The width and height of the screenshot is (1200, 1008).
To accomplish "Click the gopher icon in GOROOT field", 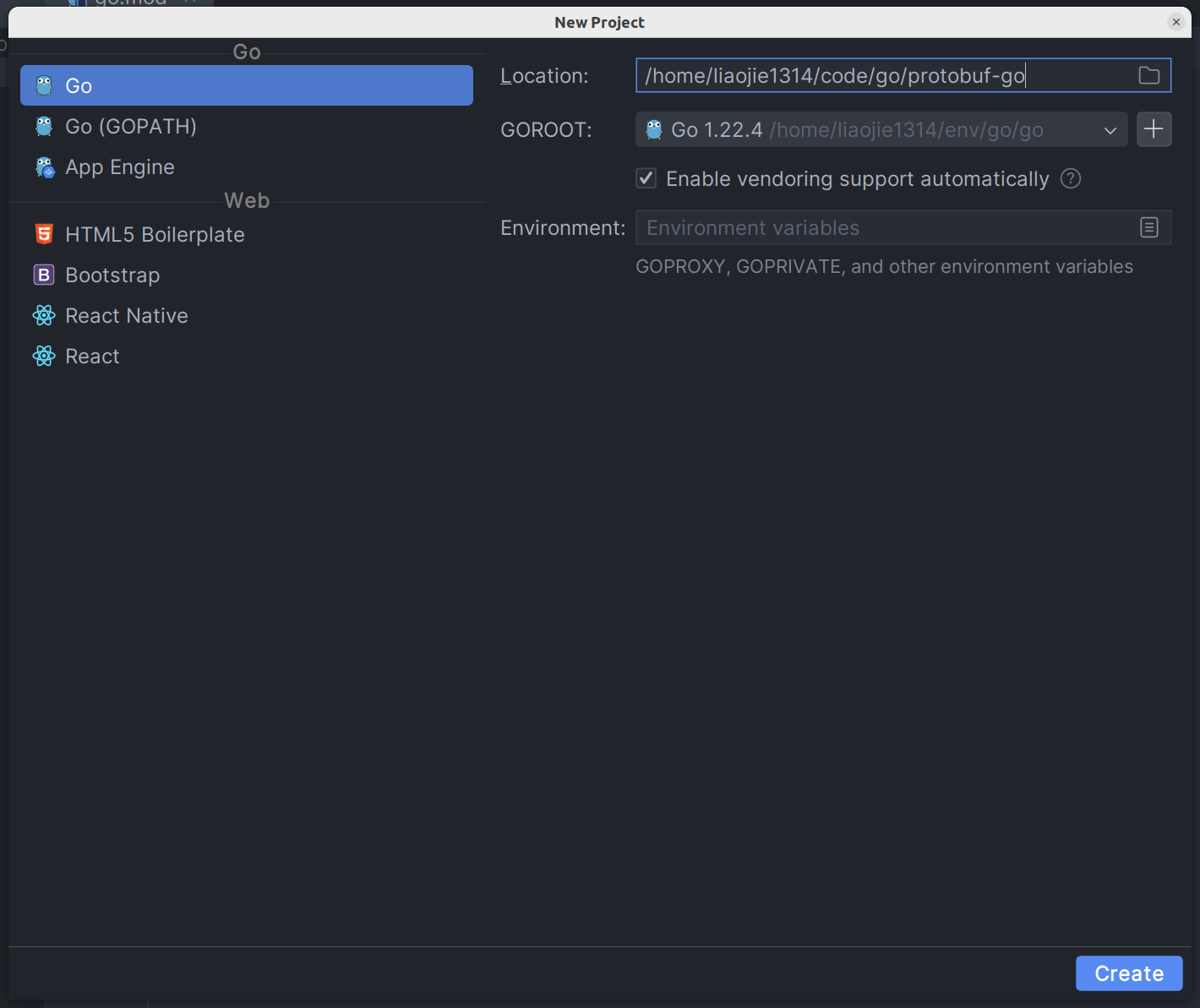I will tap(654, 129).
